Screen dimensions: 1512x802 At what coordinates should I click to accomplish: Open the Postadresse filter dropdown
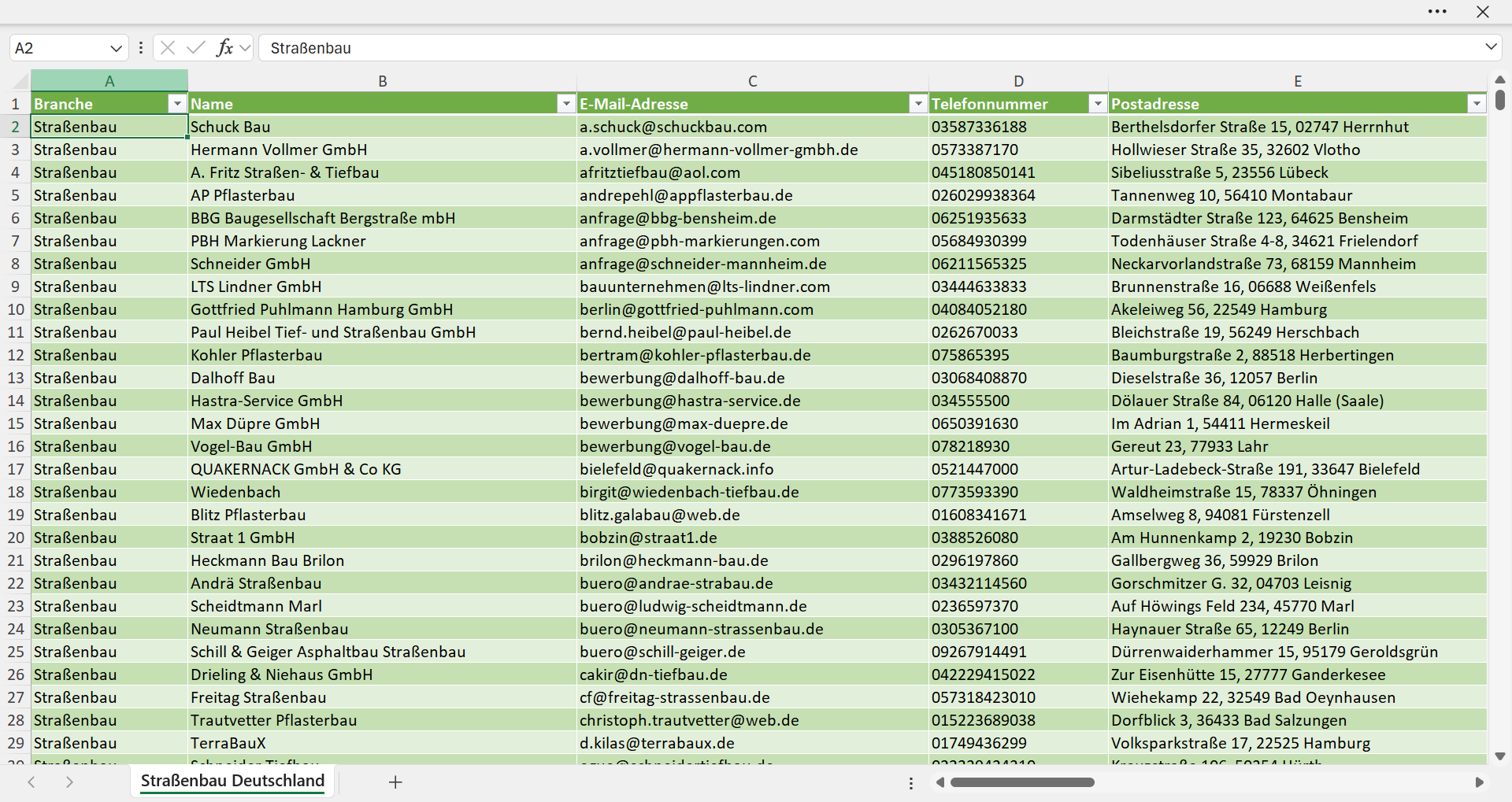(x=1477, y=104)
